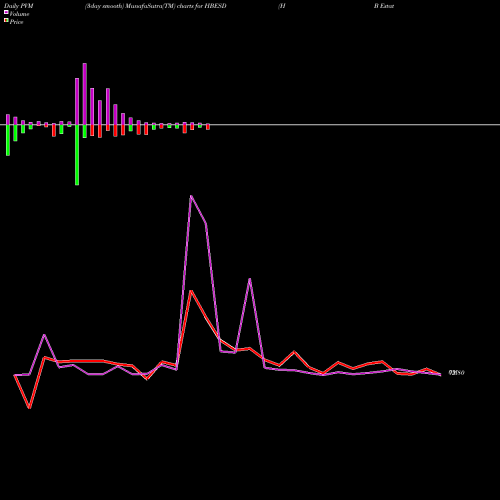
Task: Click the Price legend color swatch
Action: (6, 20)
